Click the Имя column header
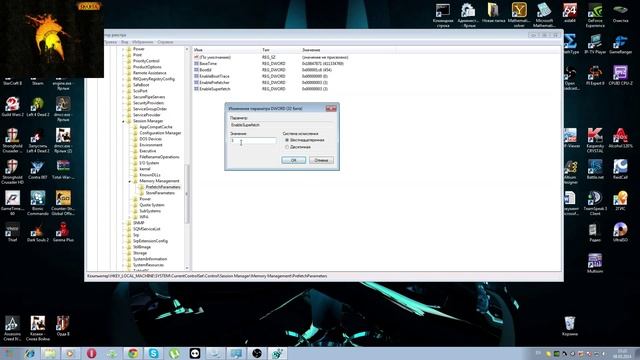Screen dimensions: 640x360 (227, 50)
